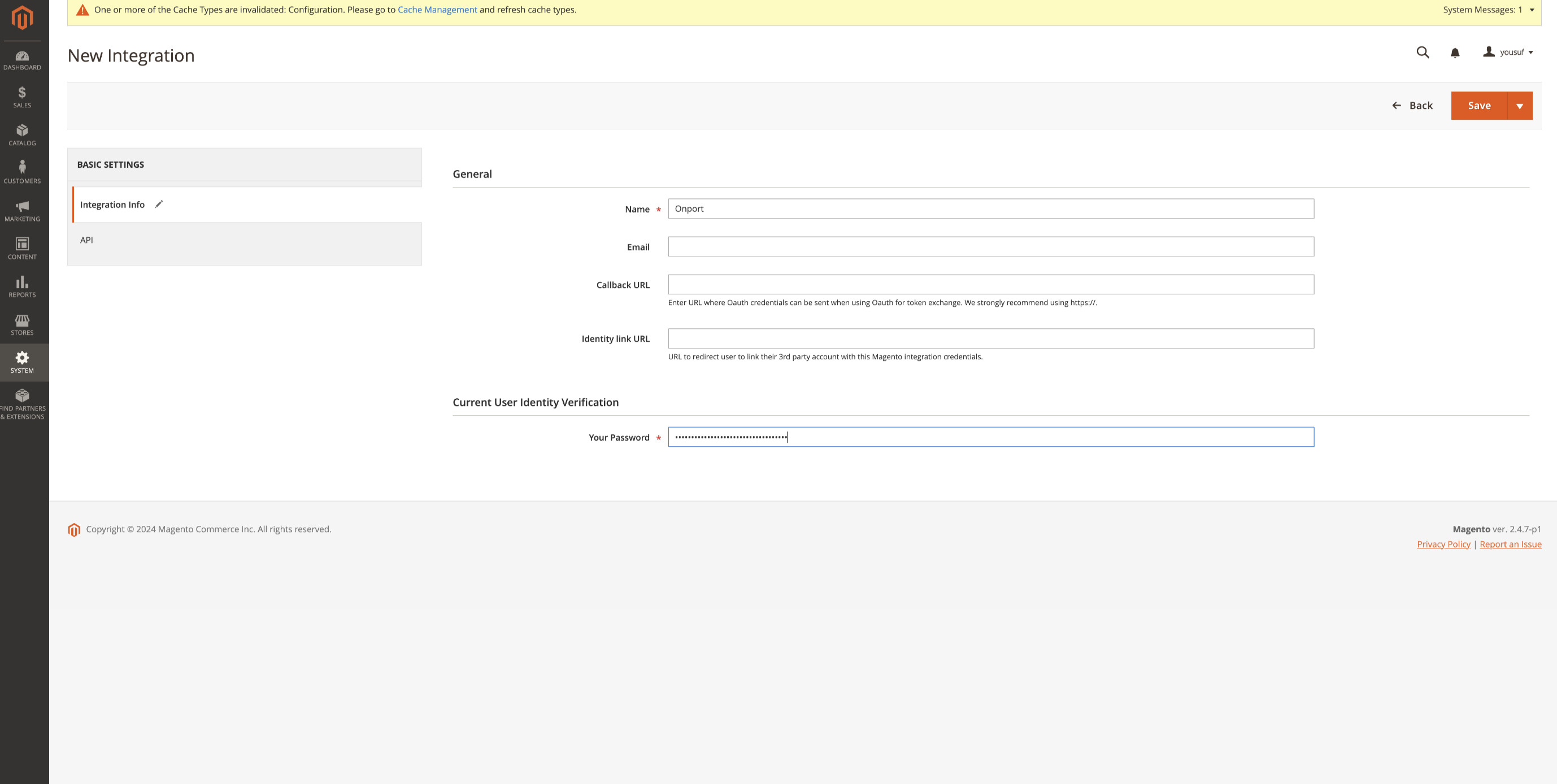Click the pencil icon beside Integration Info

click(159, 204)
